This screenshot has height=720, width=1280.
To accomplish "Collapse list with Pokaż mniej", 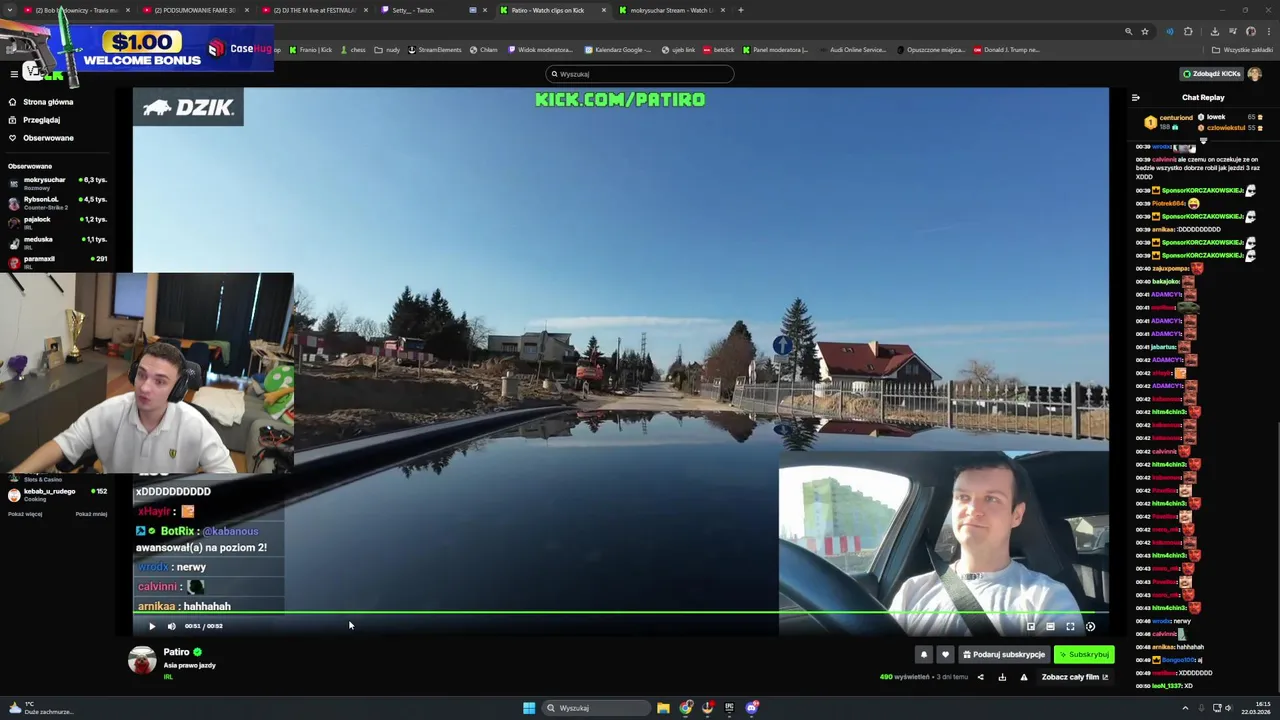I will (91, 514).
